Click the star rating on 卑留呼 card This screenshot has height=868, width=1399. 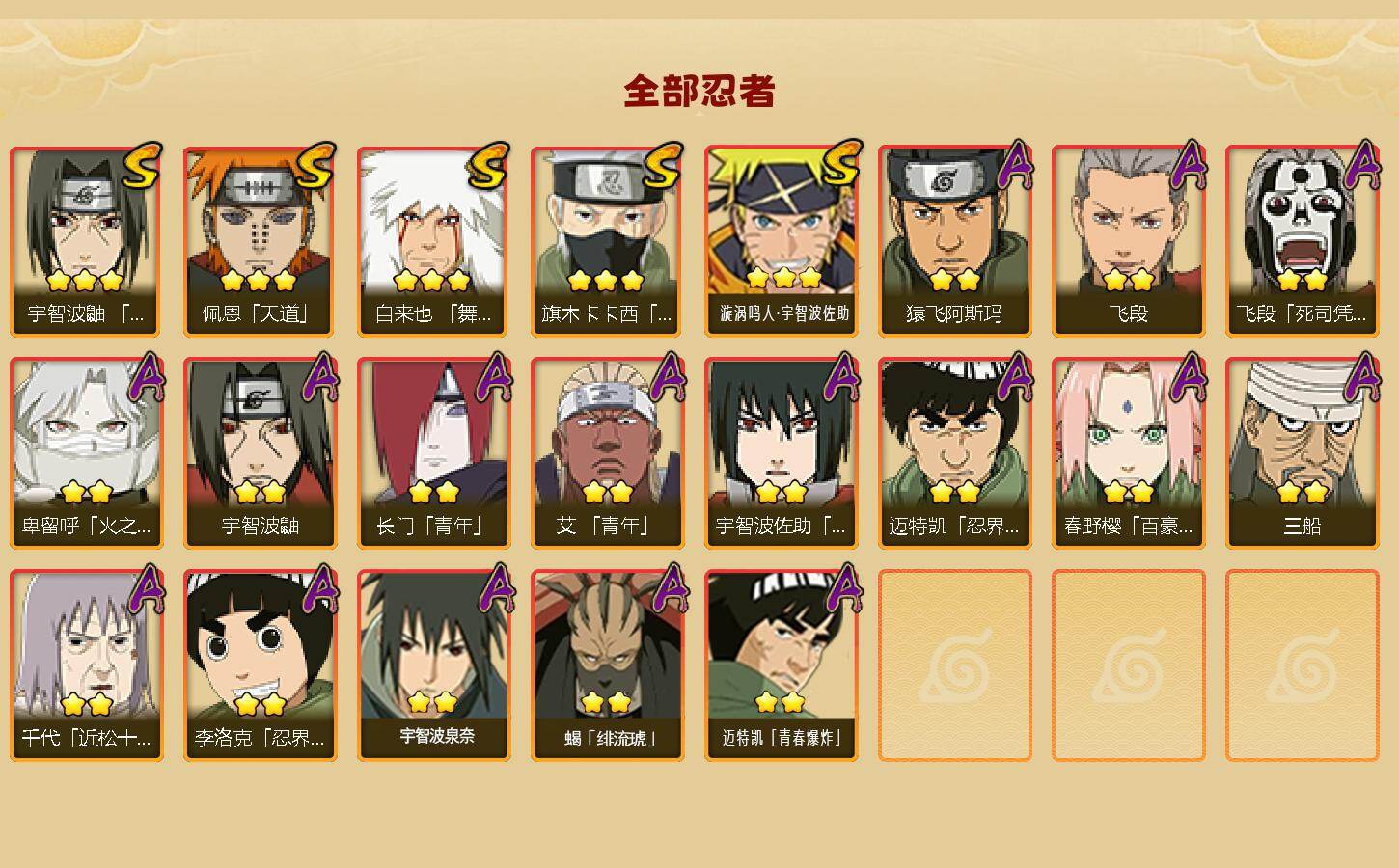click(86, 493)
